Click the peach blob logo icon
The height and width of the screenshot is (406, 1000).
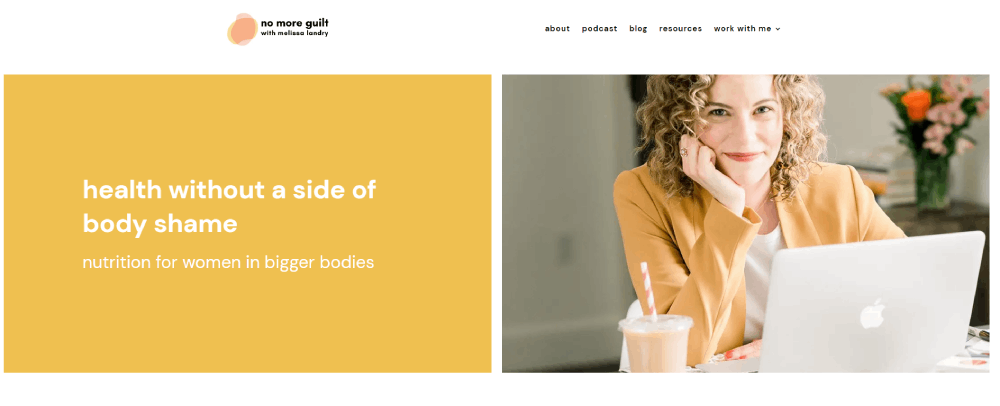(x=242, y=29)
